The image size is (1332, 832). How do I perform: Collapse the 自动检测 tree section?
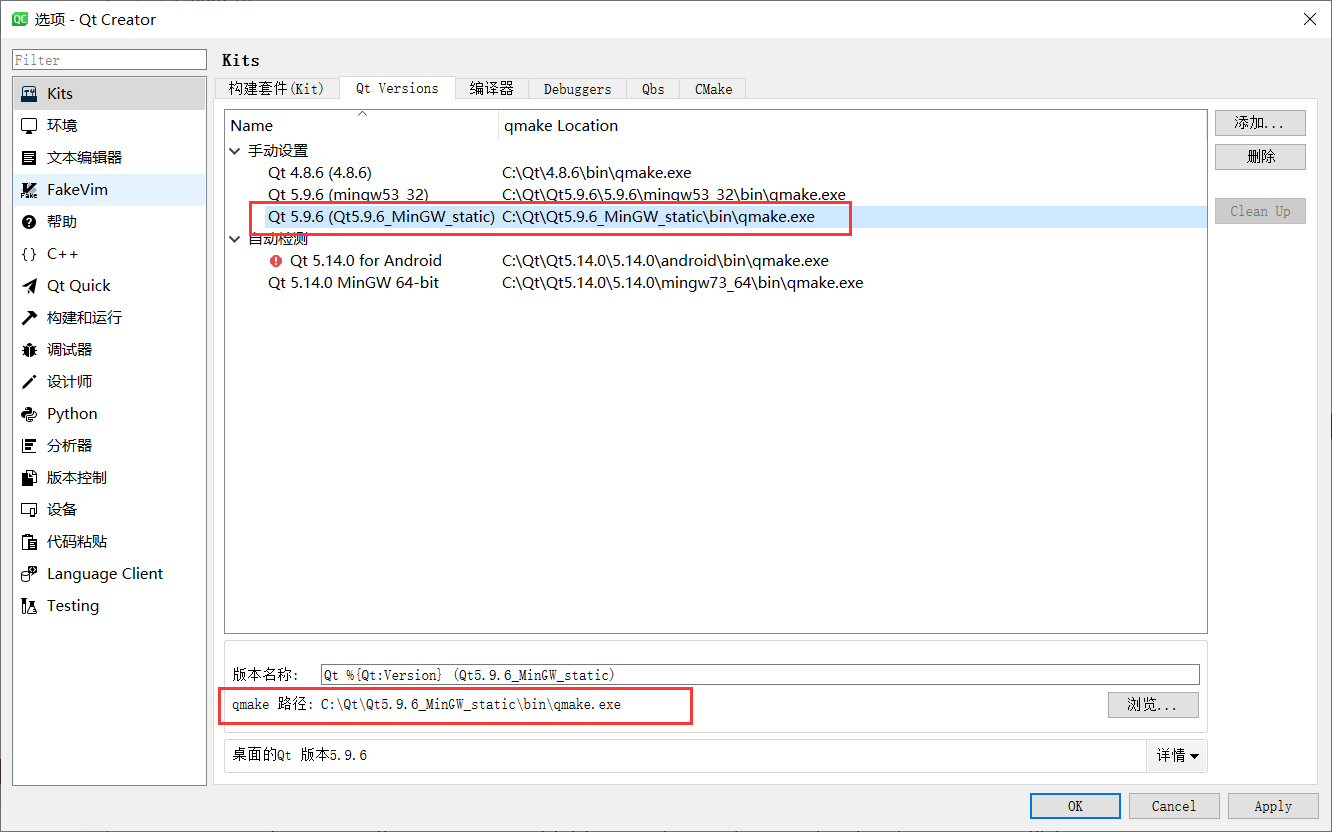coord(234,238)
